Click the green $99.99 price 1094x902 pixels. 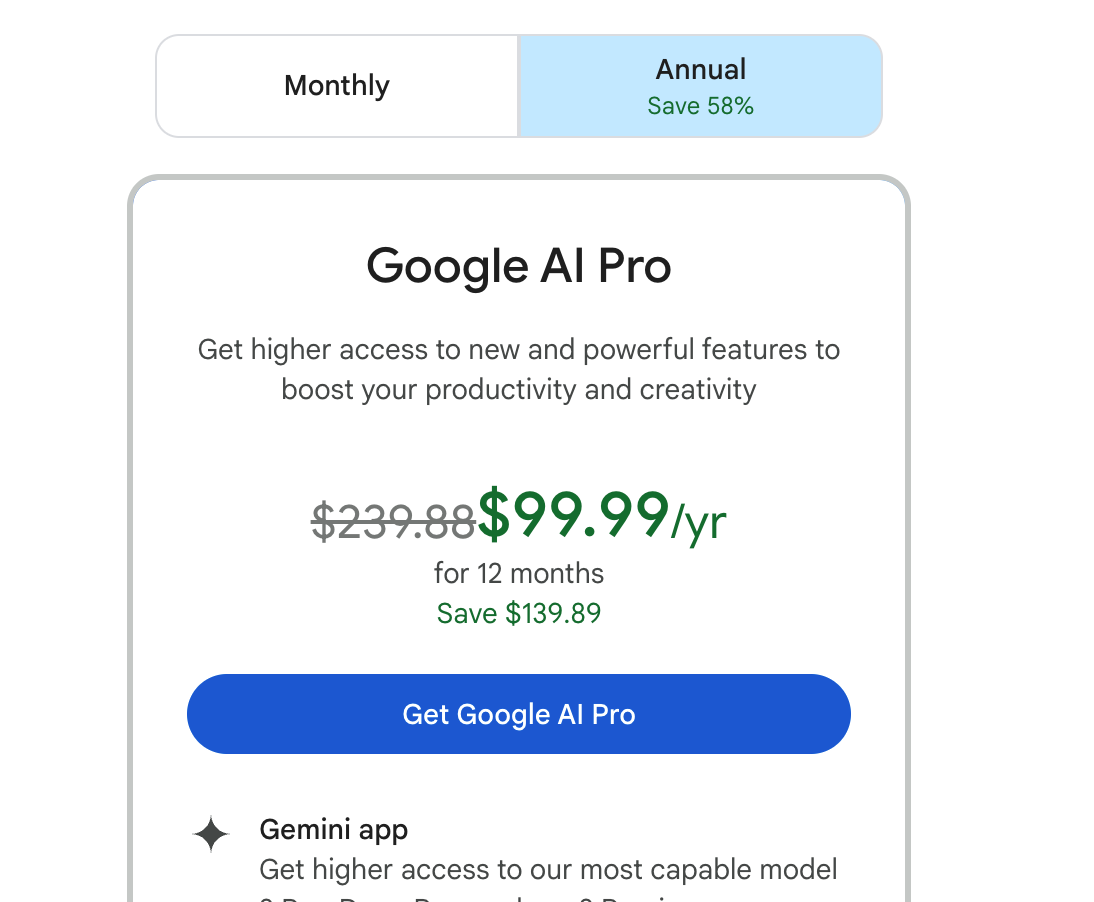tap(573, 515)
